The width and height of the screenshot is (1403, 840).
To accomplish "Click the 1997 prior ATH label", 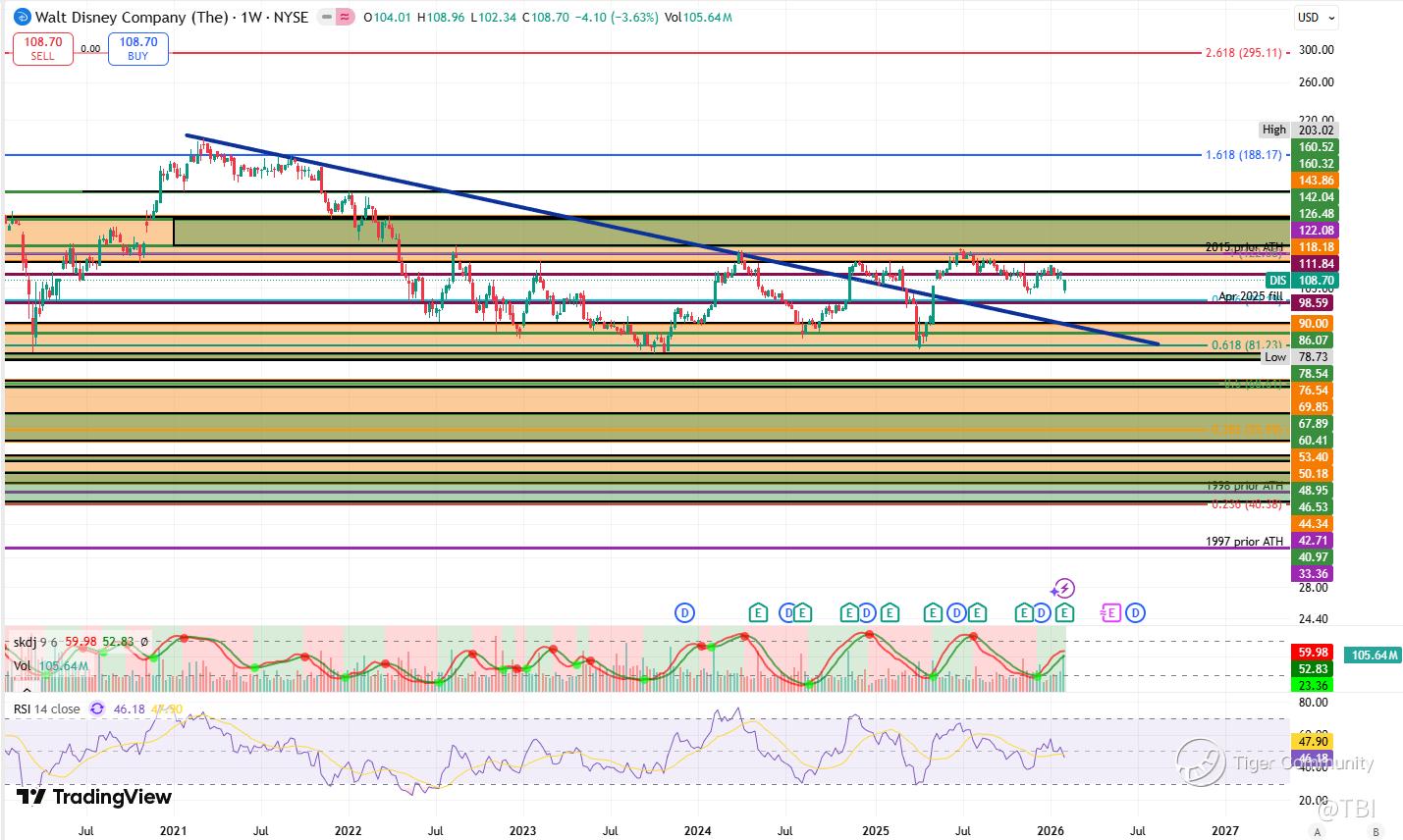I will point(1244,541).
